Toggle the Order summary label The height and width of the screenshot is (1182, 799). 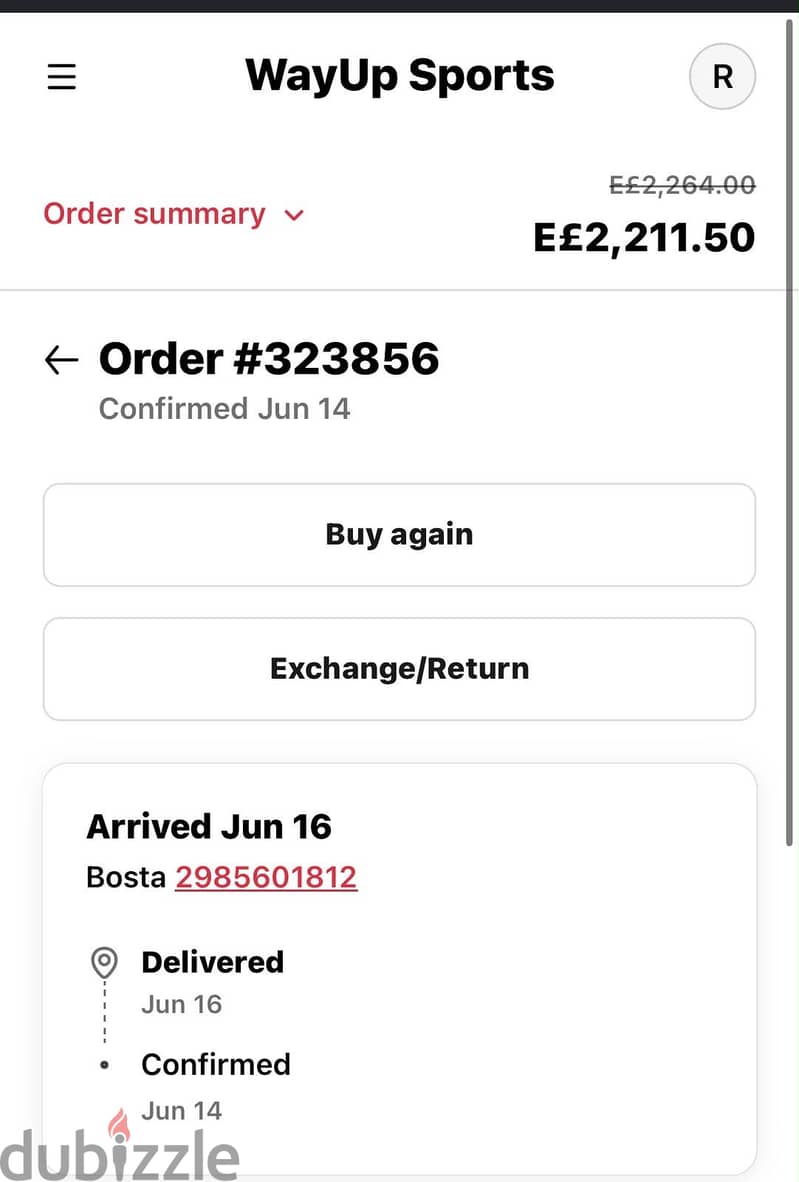[x=155, y=214]
